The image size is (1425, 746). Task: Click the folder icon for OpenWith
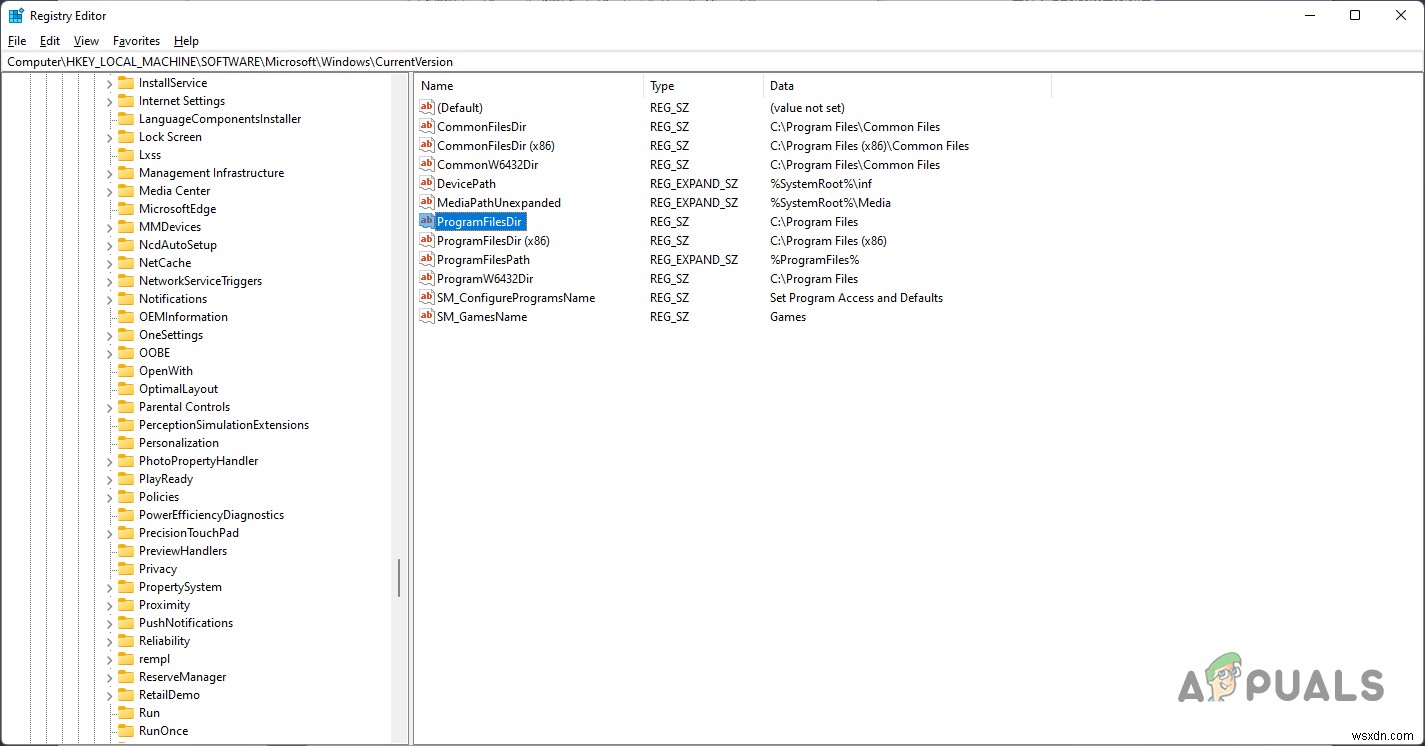[x=126, y=371]
